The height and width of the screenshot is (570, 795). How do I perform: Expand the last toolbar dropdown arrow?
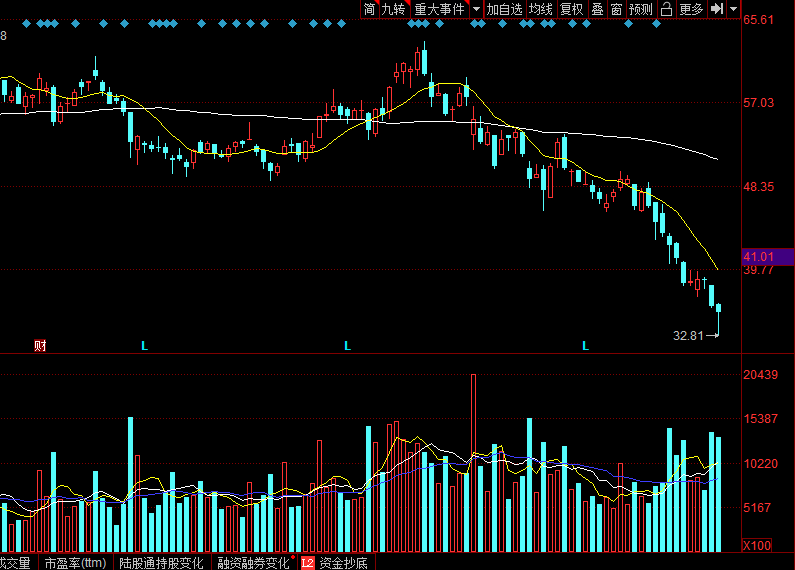733,9
